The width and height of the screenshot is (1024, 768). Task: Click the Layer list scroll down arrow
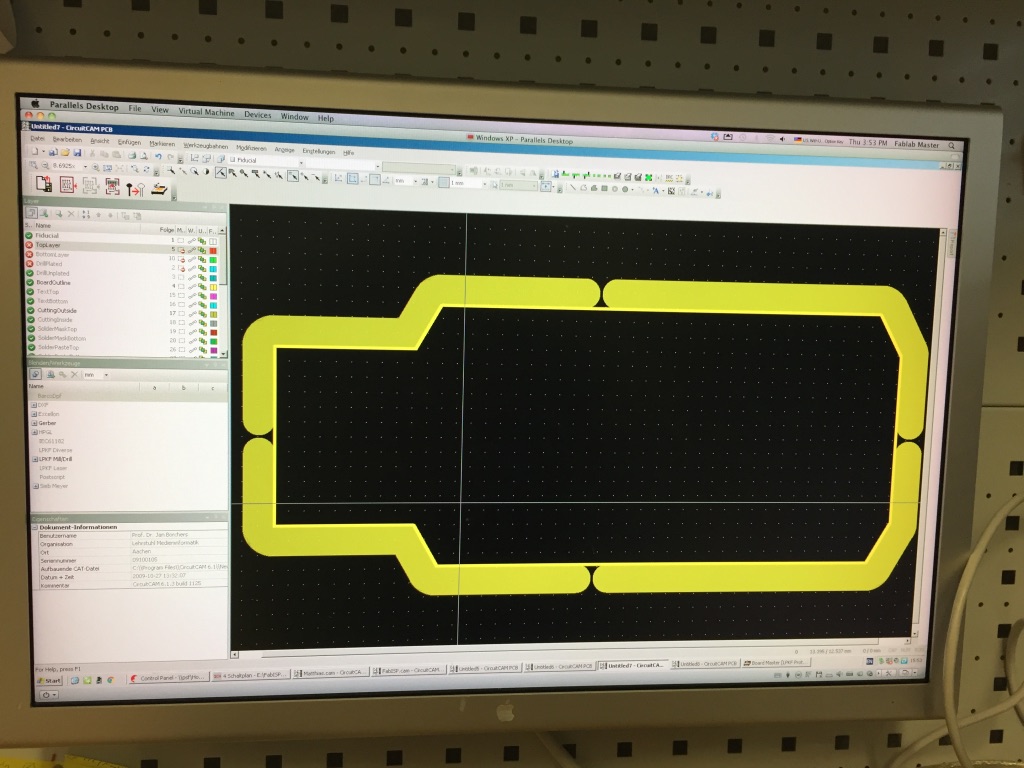coord(223,353)
